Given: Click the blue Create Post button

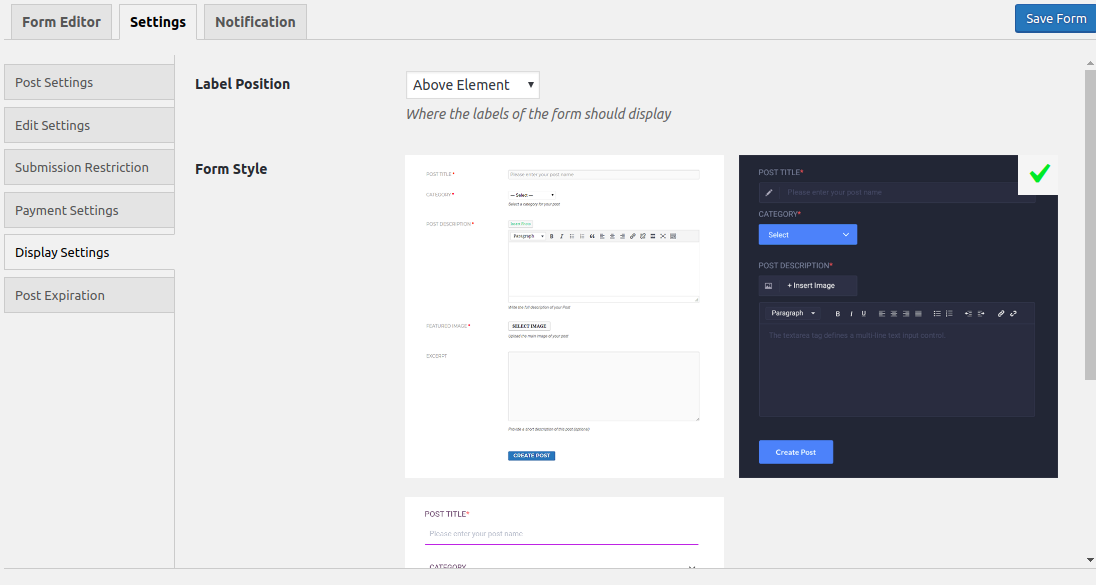Looking at the screenshot, I should point(795,452).
